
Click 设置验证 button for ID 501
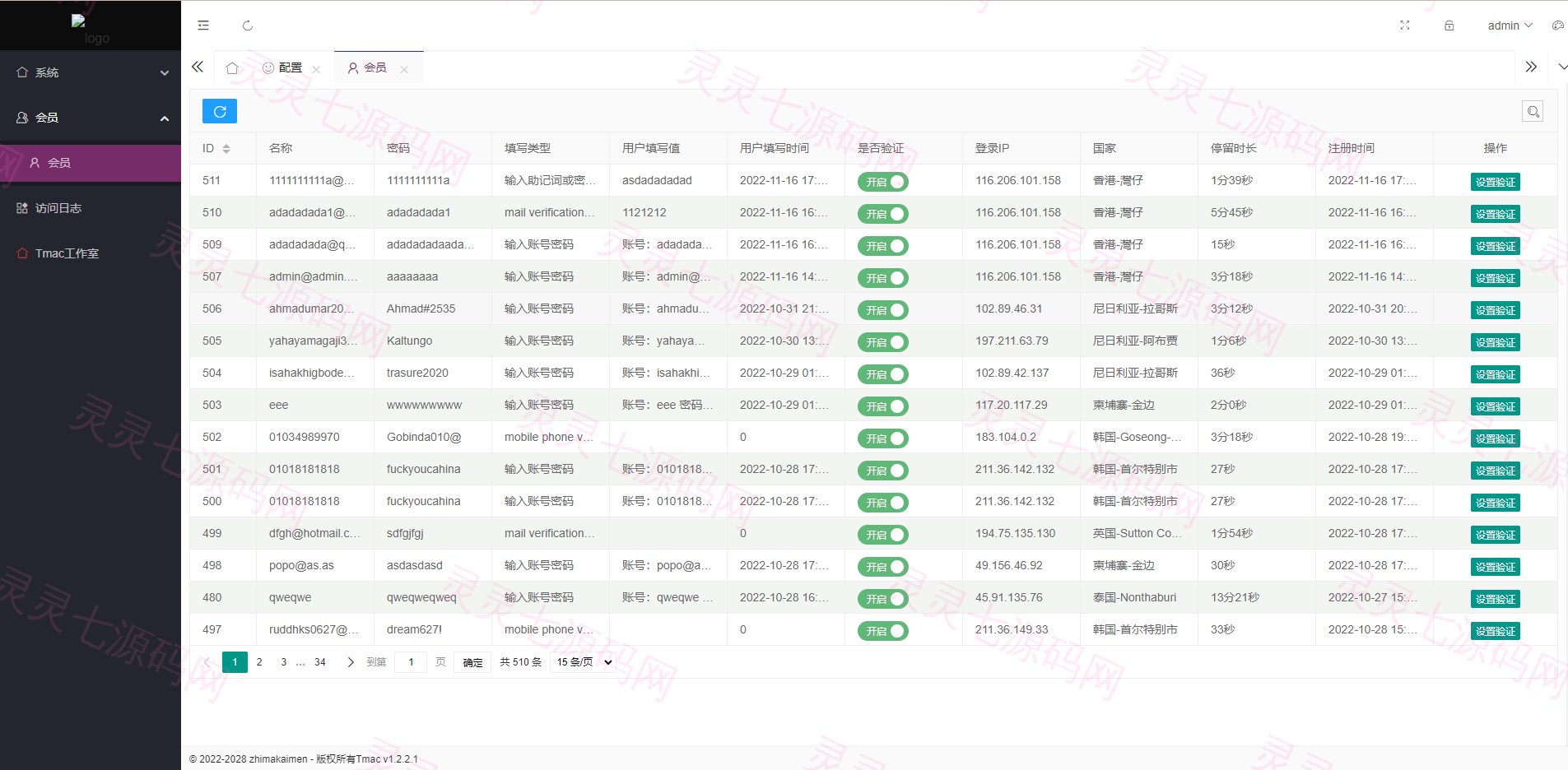click(x=1495, y=471)
